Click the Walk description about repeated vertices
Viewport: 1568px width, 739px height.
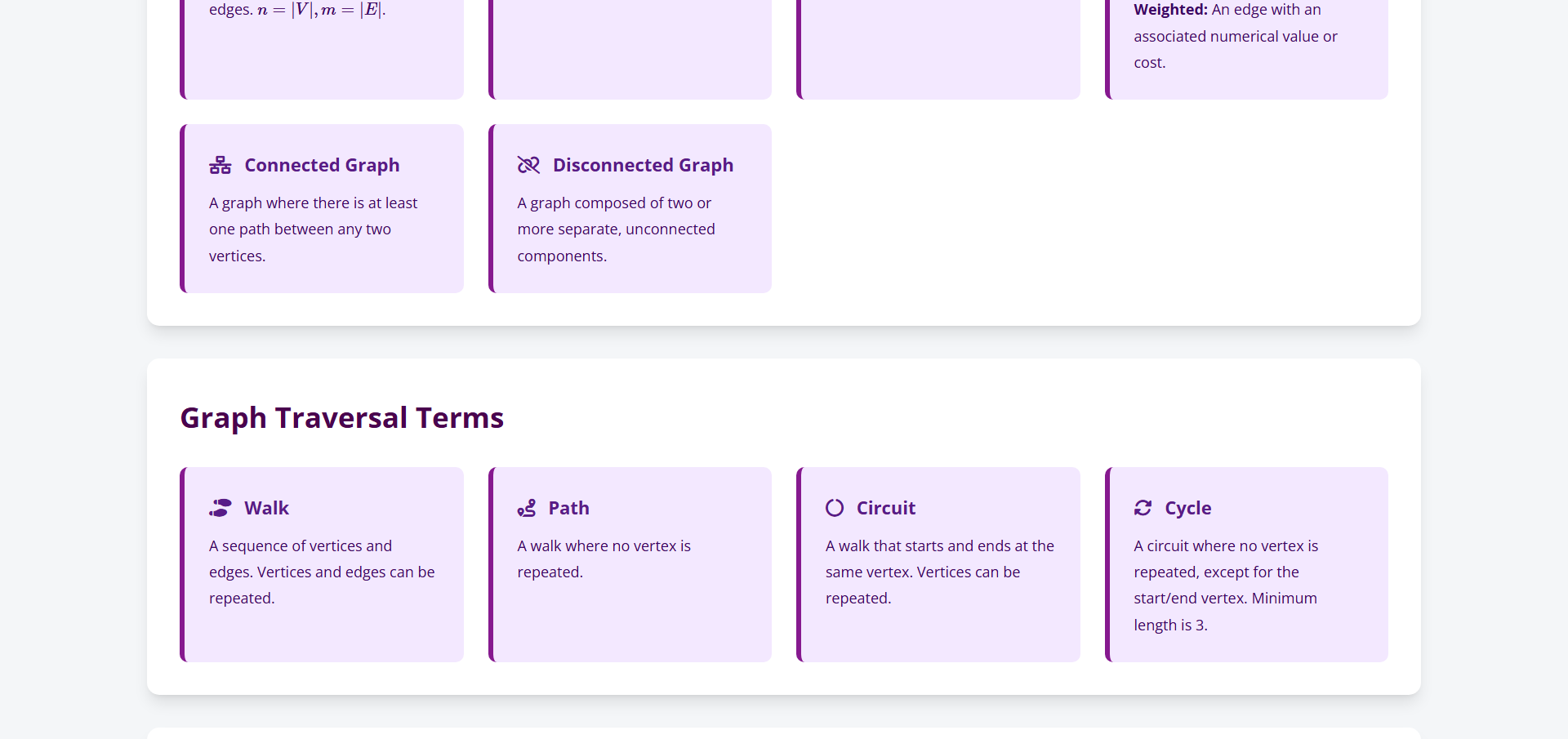click(x=322, y=572)
